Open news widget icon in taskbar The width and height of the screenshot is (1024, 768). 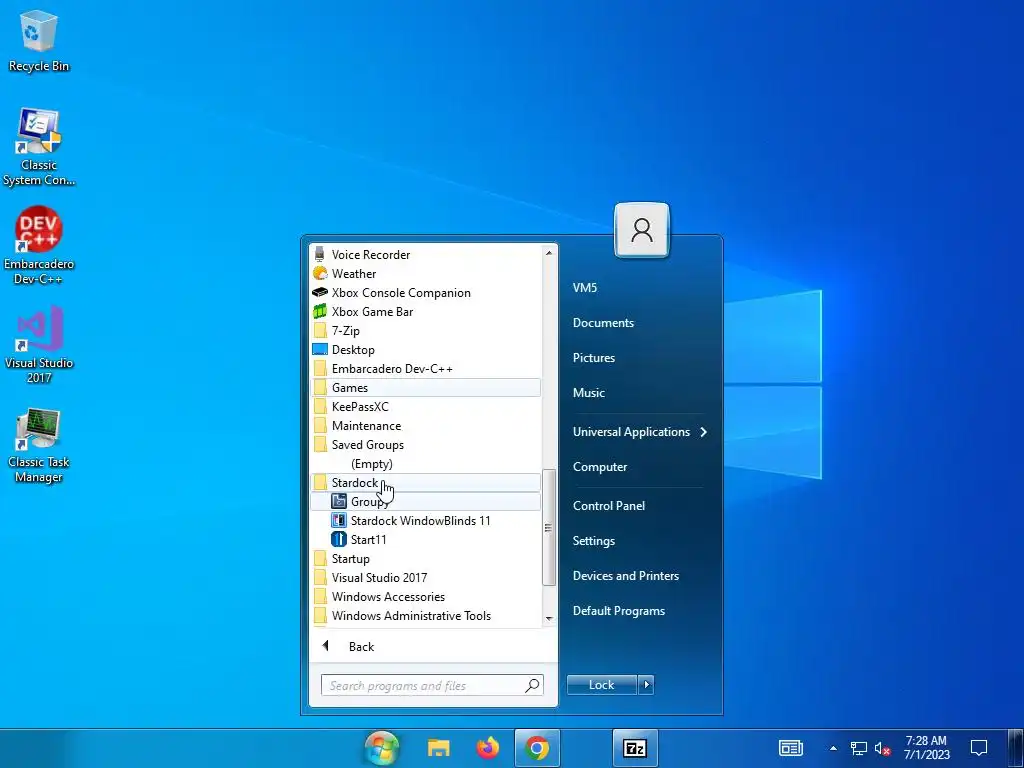pos(791,748)
